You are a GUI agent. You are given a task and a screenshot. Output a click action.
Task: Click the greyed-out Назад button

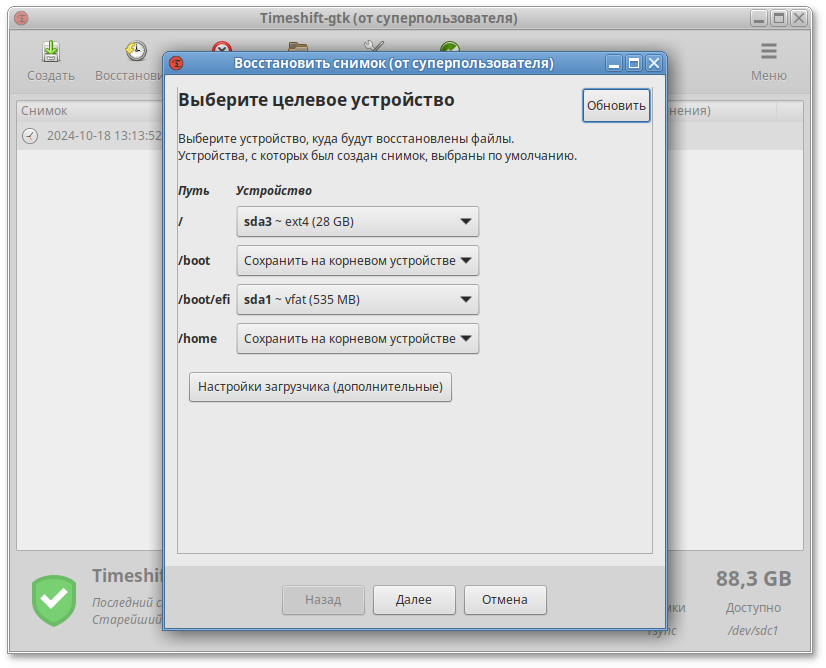tap(323, 600)
